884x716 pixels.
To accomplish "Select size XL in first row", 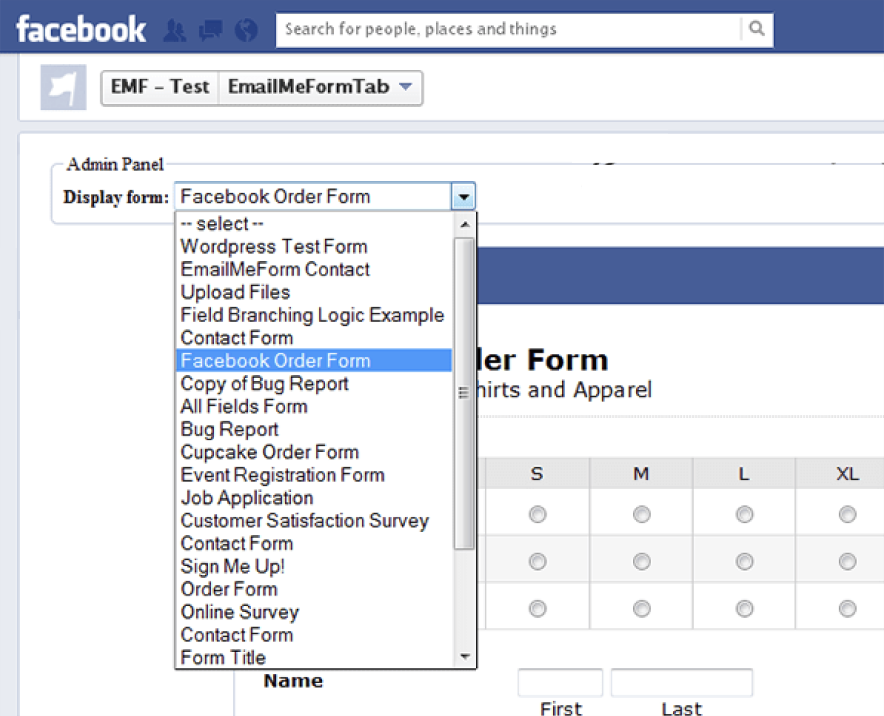I will tap(847, 514).
